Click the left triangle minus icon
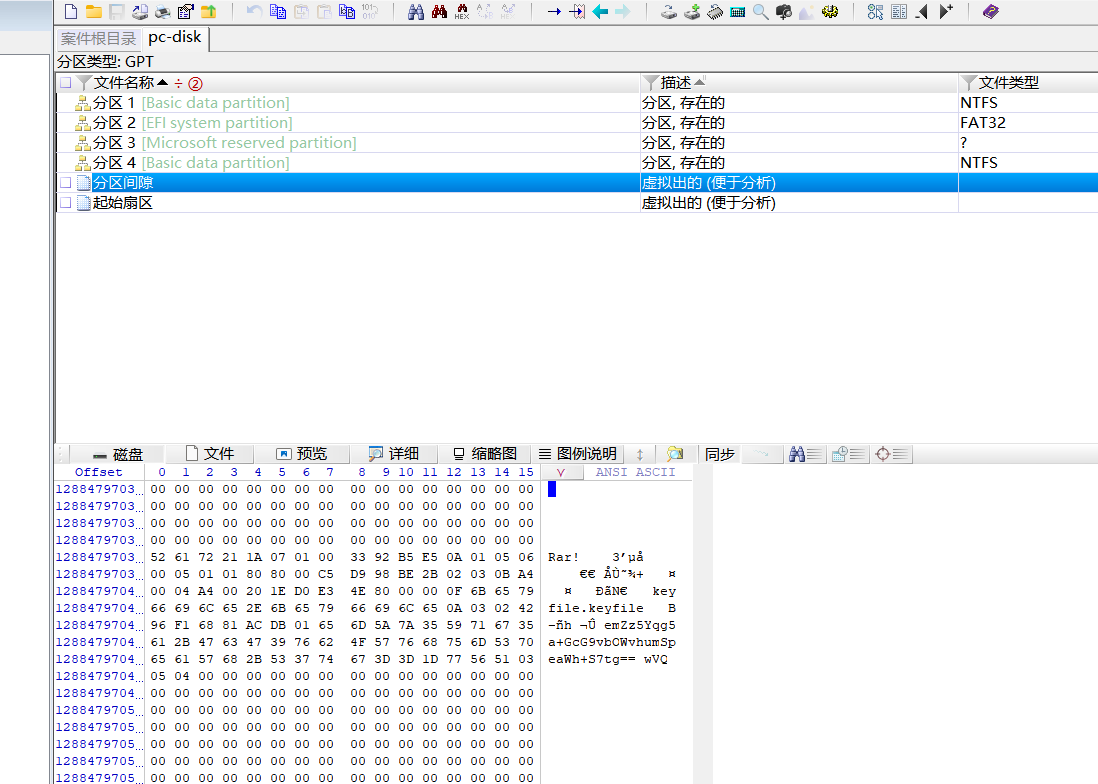1098x784 pixels. (x=922, y=11)
